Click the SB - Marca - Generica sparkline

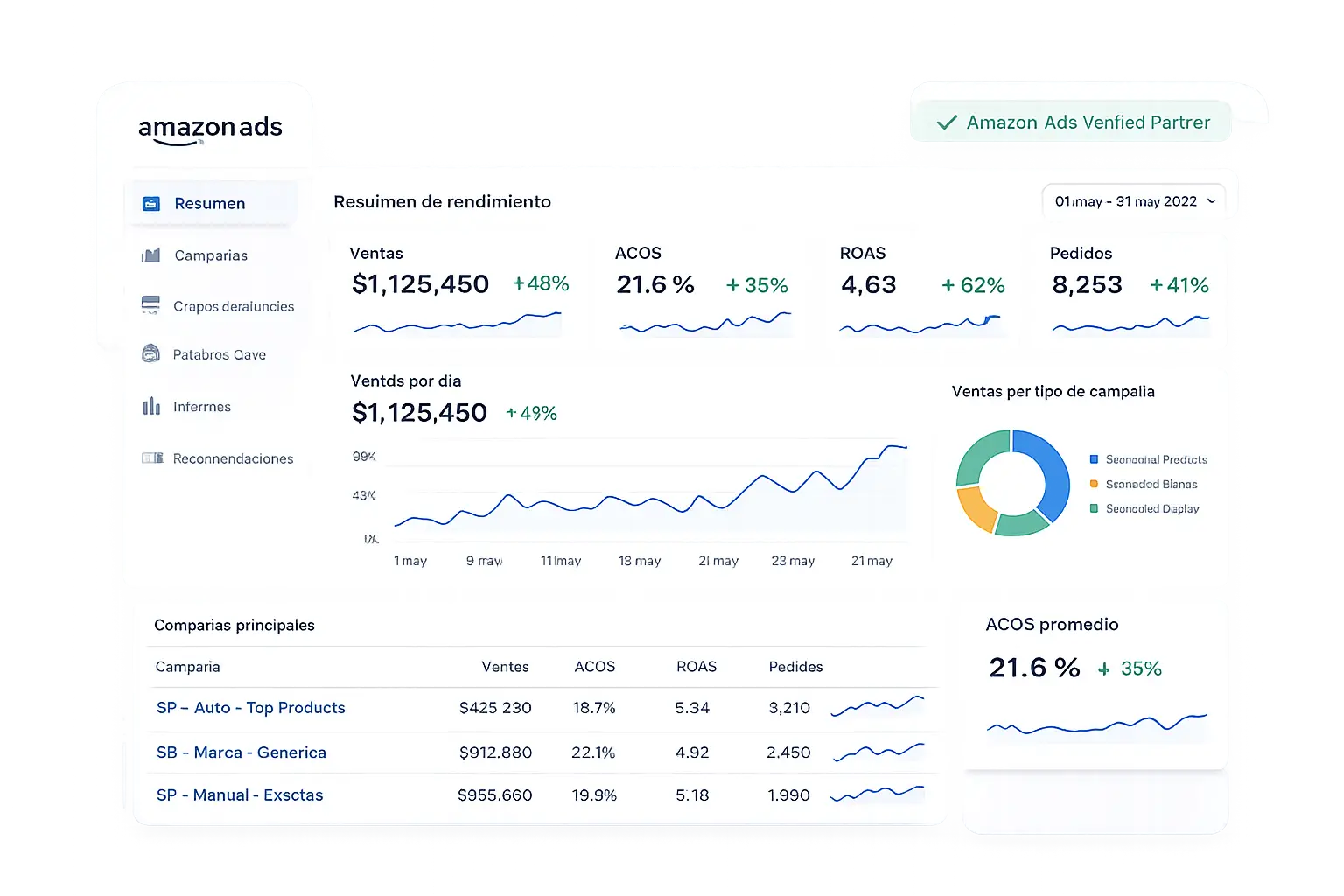pyautogui.click(x=878, y=752)
